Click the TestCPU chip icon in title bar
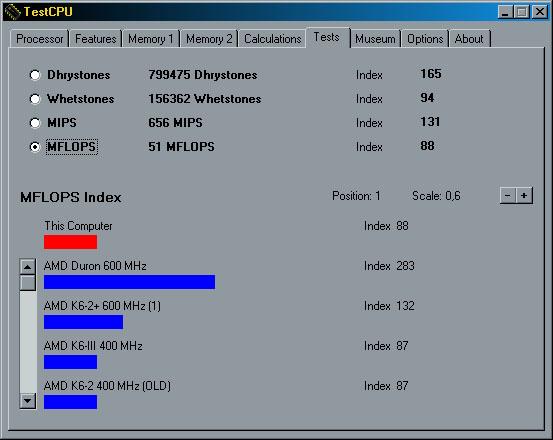The width and height of the screenshot is (553, 440). point(12,12)
